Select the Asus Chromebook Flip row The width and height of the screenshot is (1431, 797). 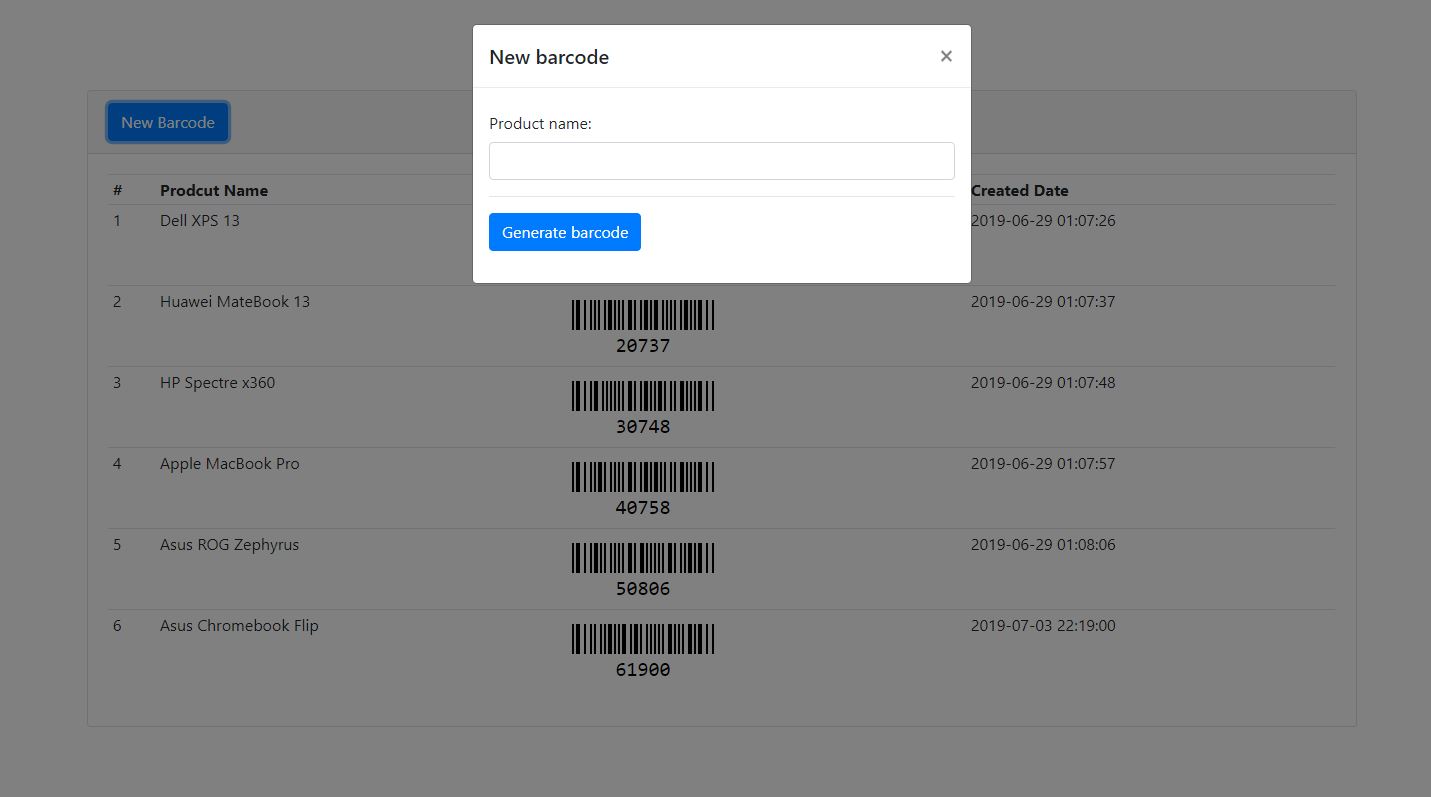click(238, 625)
